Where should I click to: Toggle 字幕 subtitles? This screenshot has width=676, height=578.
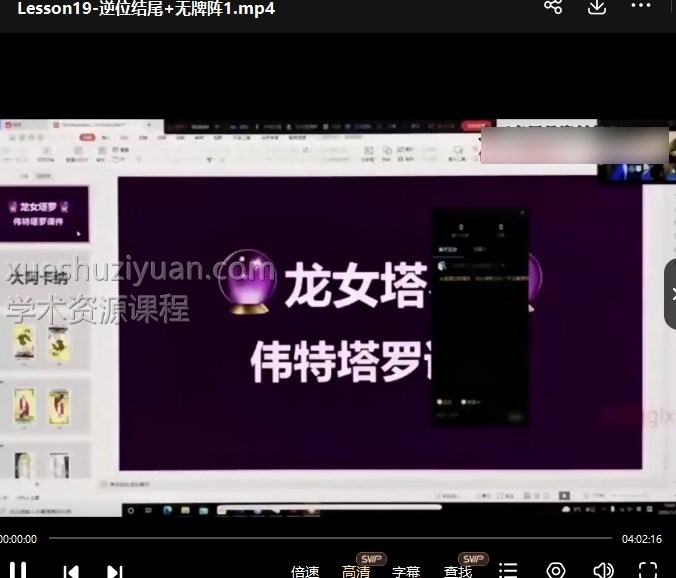(406, 572)
